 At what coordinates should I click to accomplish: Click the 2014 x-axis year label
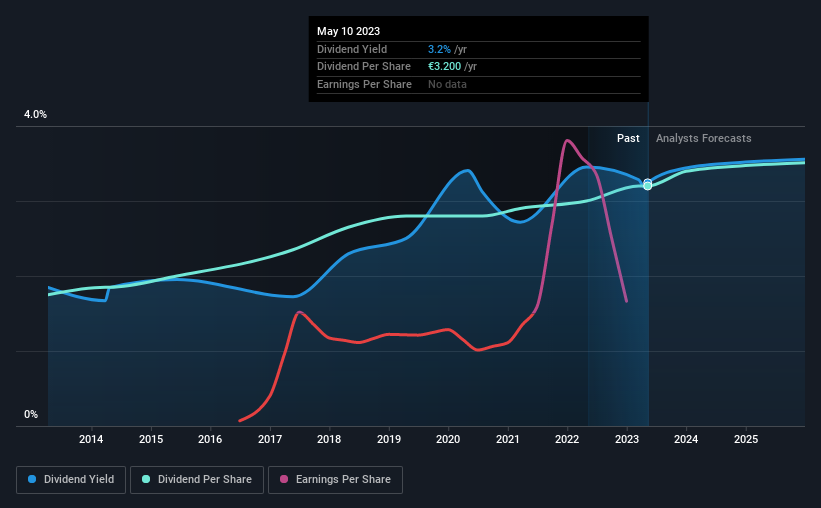[x=91, y=439]
